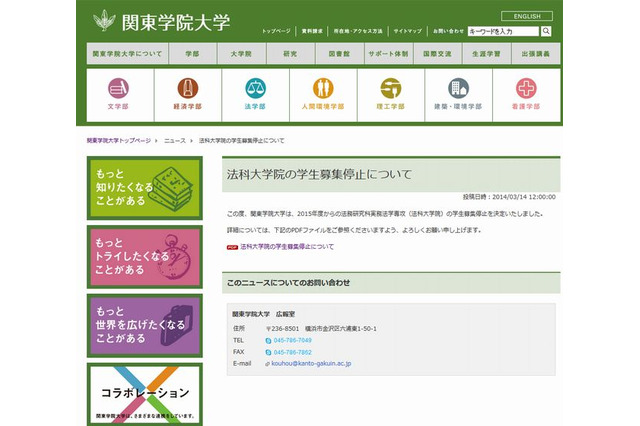
Task: Open the 生涯学習 menu item
Action: tap(486, 53)
